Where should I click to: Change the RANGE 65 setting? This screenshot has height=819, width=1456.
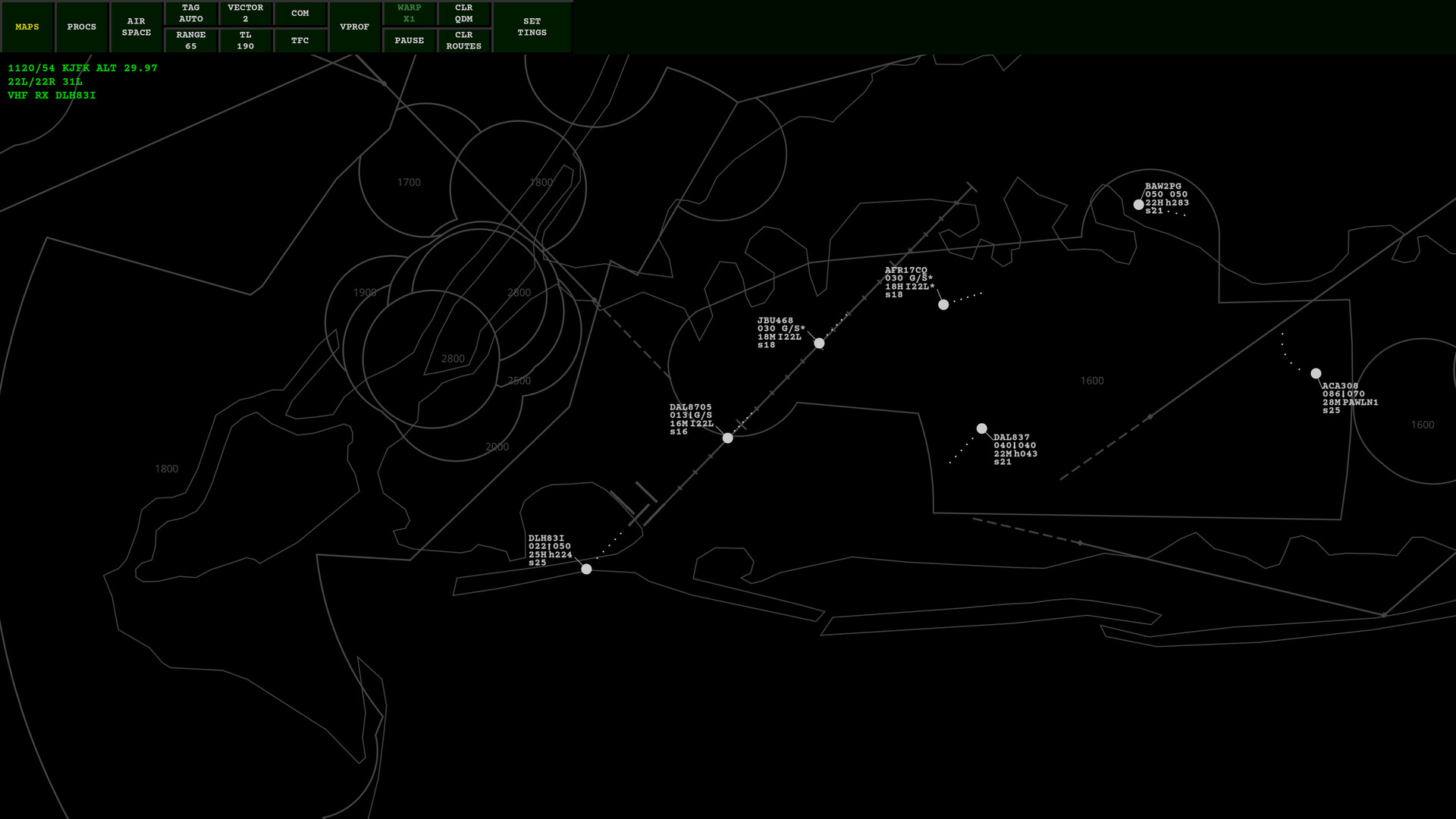pos(191,40)
